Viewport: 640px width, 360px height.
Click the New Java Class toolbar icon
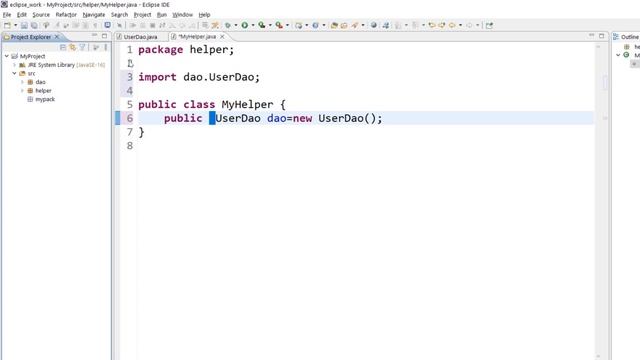[x=316, y=25]
